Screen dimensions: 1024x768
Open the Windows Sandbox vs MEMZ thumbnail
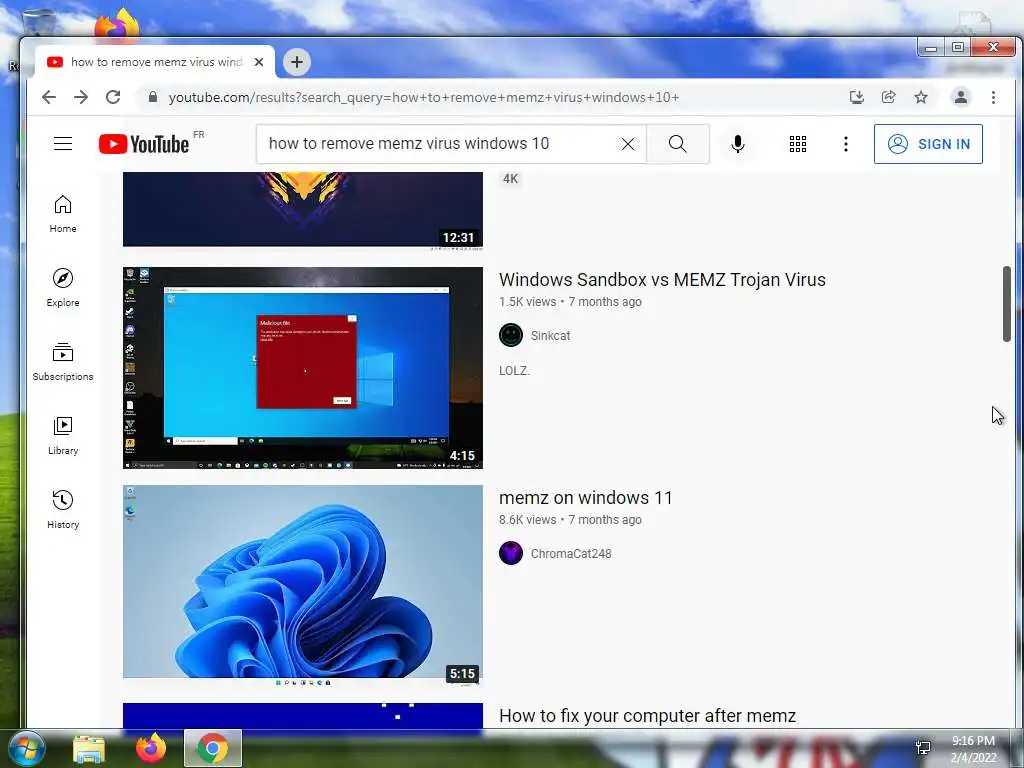[302, 368]
